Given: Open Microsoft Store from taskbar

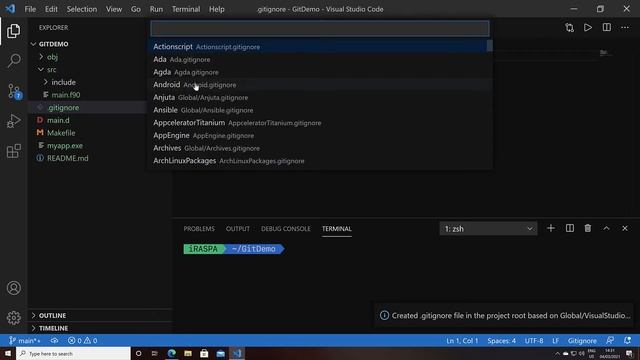Looking at the screenshot, I should click(x=204, y=353).
